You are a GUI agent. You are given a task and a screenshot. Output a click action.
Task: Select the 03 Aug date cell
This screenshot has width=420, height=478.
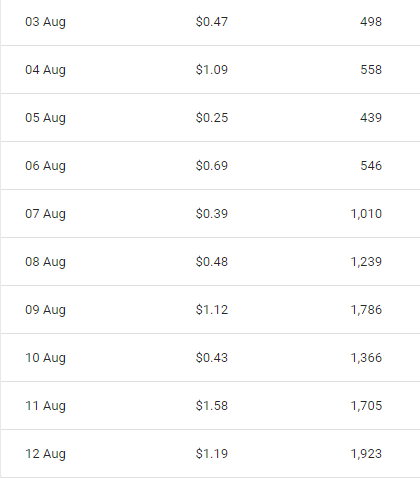45,22
